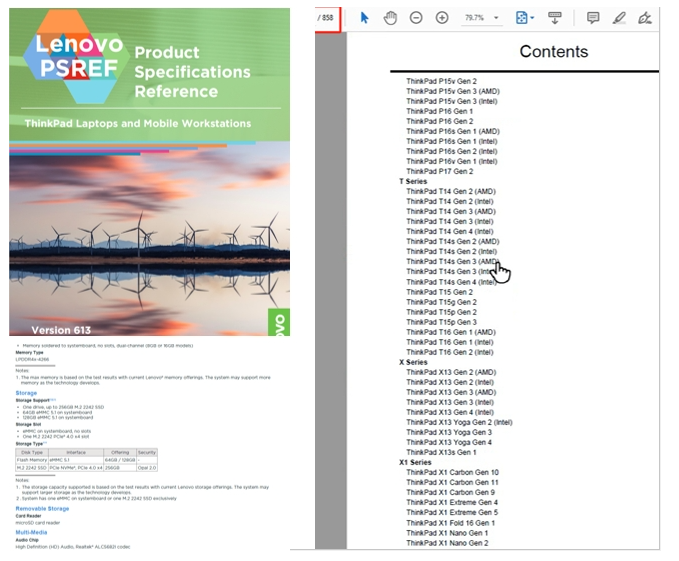This screenshot has height=561, width=679.
Task: Open ThinkPad X13 Gen 2 (AMD)
Action: (x=451, y=372)
